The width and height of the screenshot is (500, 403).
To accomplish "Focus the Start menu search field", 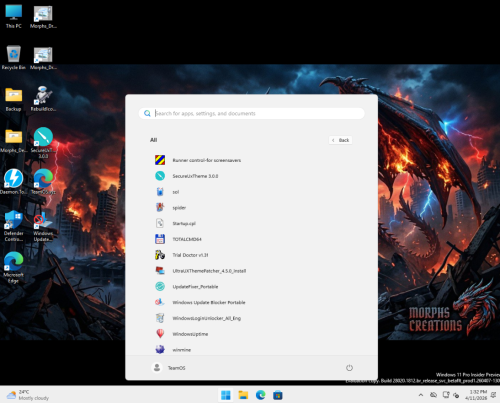I will (252, 113).
